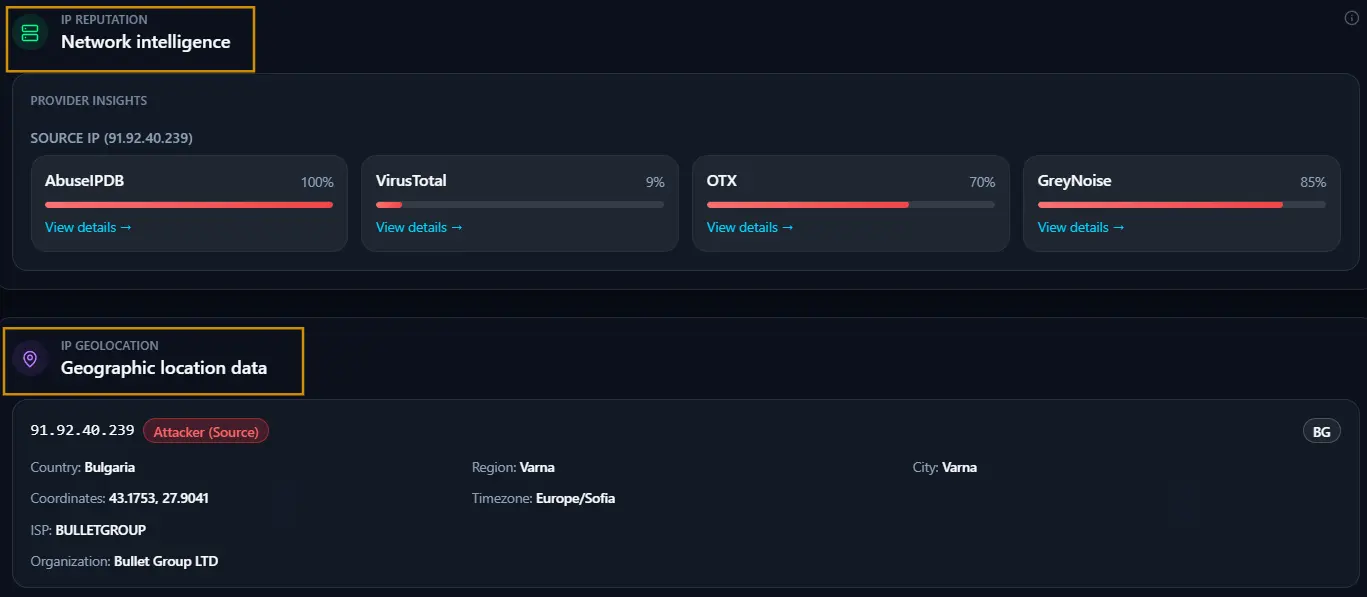Click the Timezone Europe/Sofia value
Image resolution: width=1367 pixels, height=597 pixels.
(x=575, y=498)
